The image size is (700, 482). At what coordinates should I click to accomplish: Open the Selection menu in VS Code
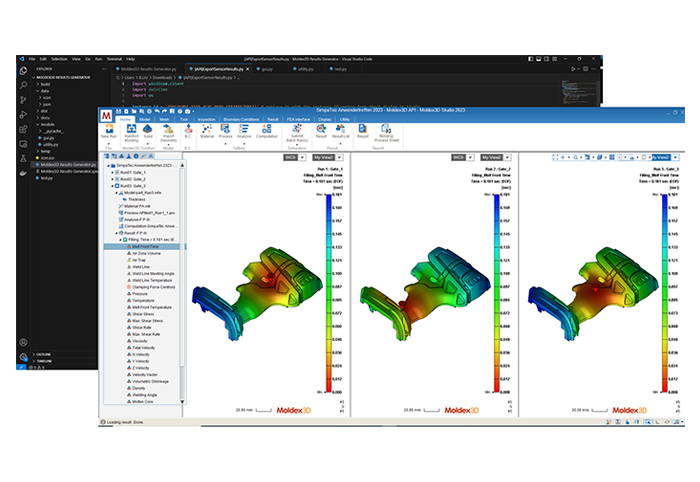point(59,59)
